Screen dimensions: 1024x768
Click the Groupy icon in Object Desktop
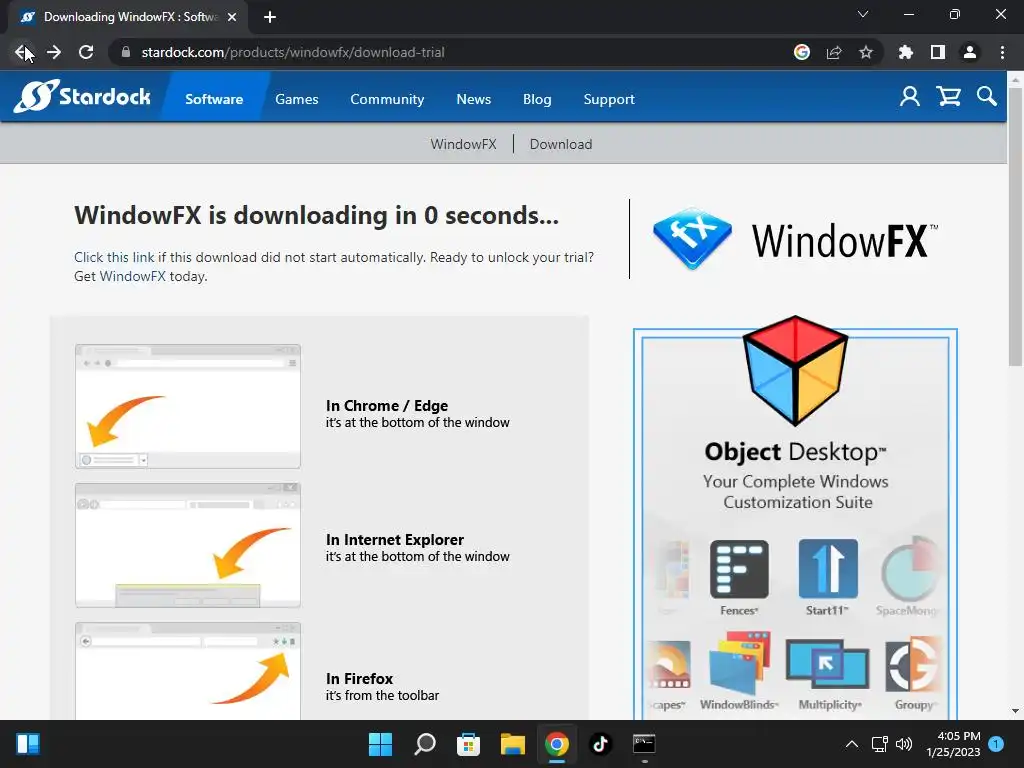click(913, 665)
